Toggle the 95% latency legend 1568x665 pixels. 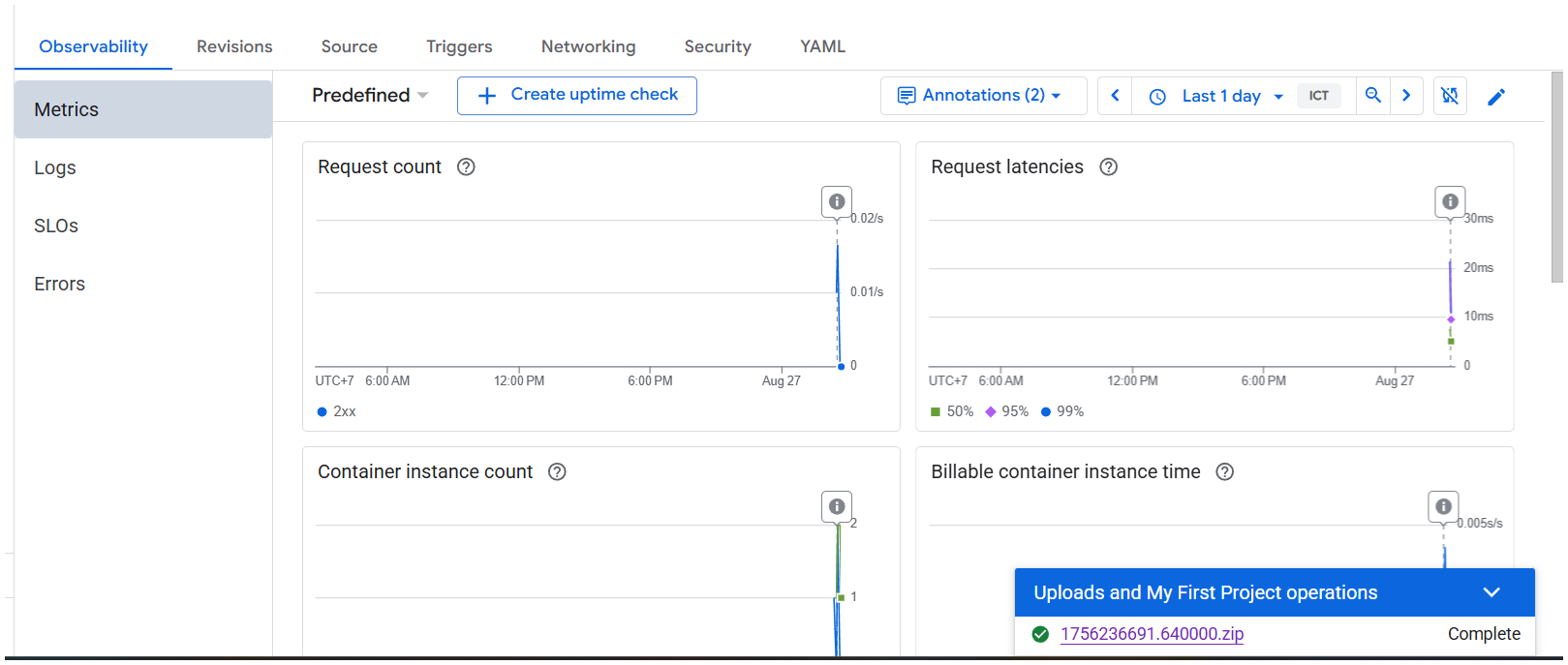click(x=1006, y=411)
